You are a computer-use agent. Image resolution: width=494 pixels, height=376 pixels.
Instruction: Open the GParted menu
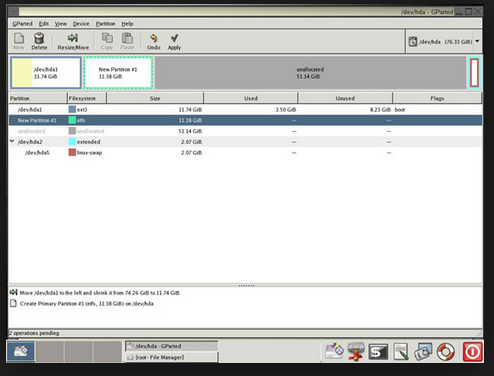click(22, 24)
